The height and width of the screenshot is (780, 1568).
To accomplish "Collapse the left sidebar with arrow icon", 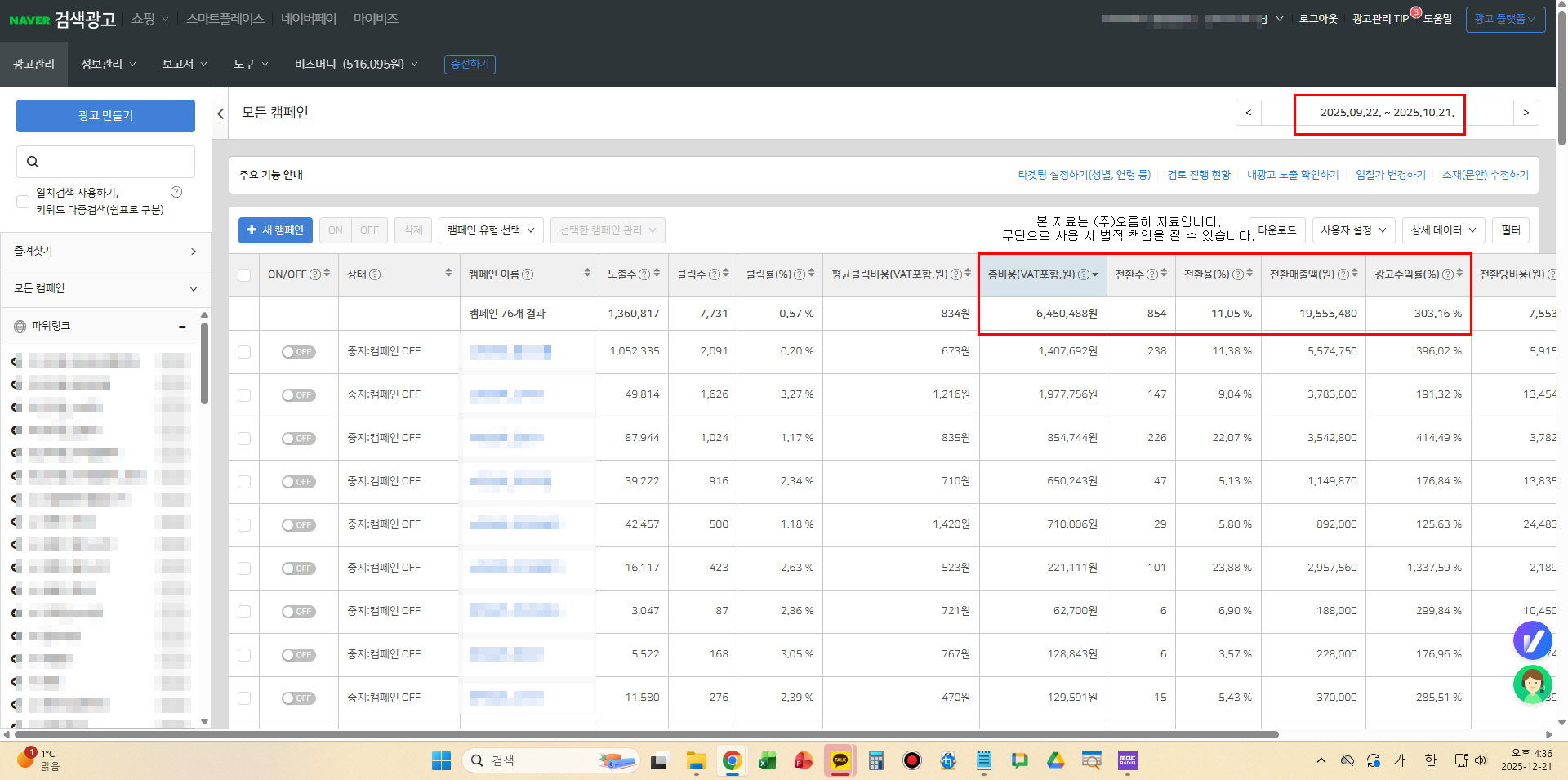I will click(220, 114).
